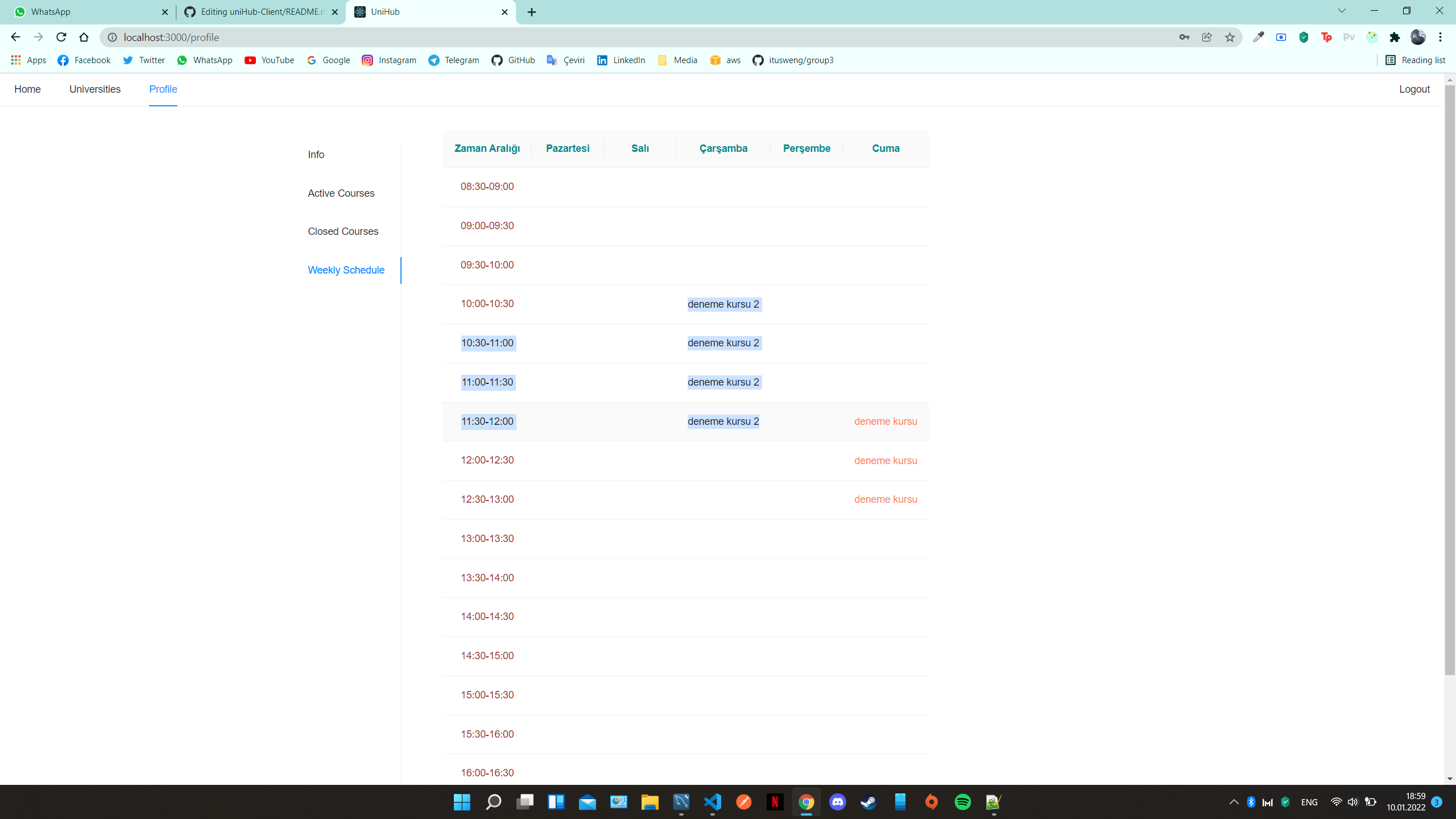The height and width of the screenshot is (819, 1456).
Task: Open the Closed Courses section
Action: point(342,231)
